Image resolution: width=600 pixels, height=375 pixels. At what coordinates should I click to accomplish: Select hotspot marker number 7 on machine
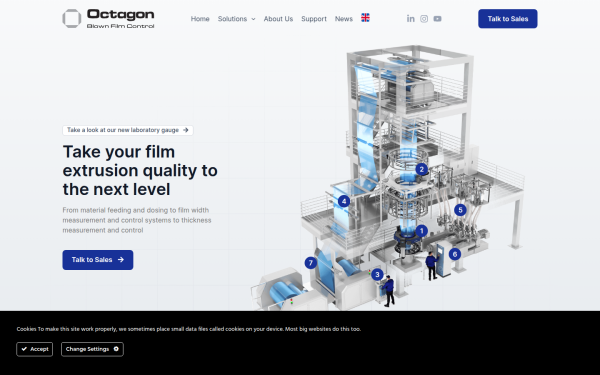tap(311, 263)
